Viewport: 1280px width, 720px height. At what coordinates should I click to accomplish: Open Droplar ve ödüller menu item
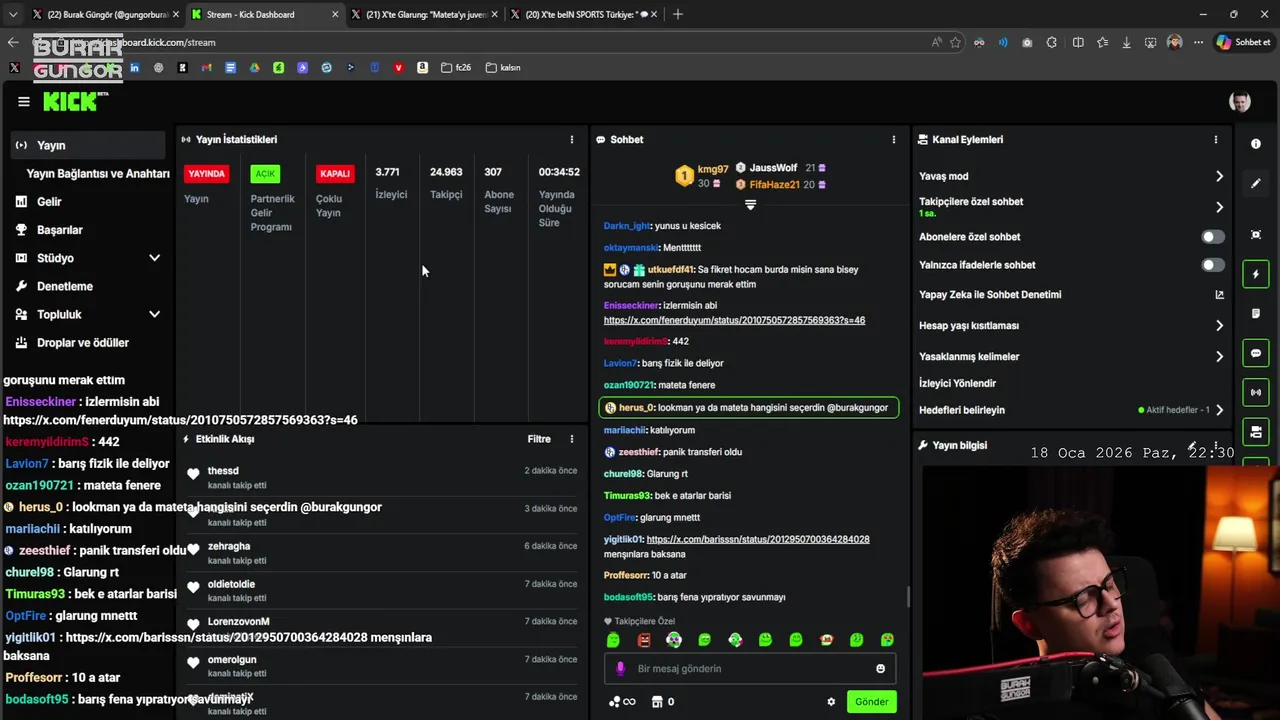click(x=88, y=343)
